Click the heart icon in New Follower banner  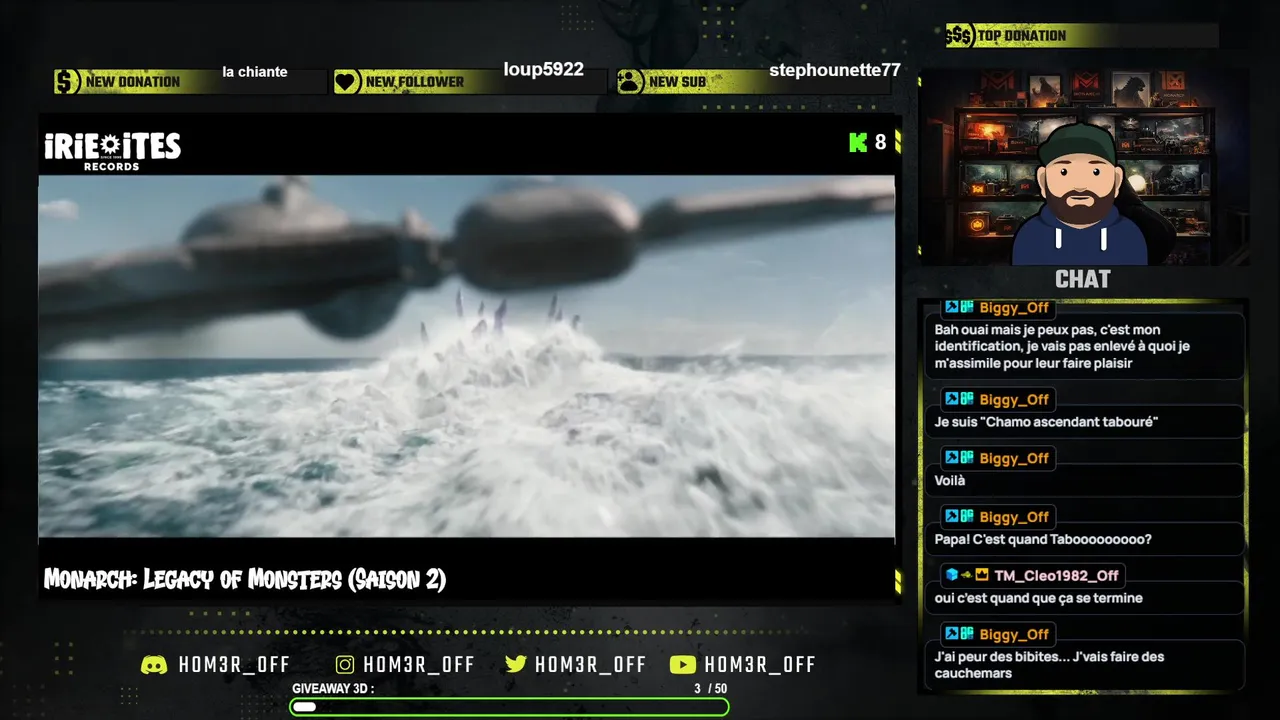point(347,82)
